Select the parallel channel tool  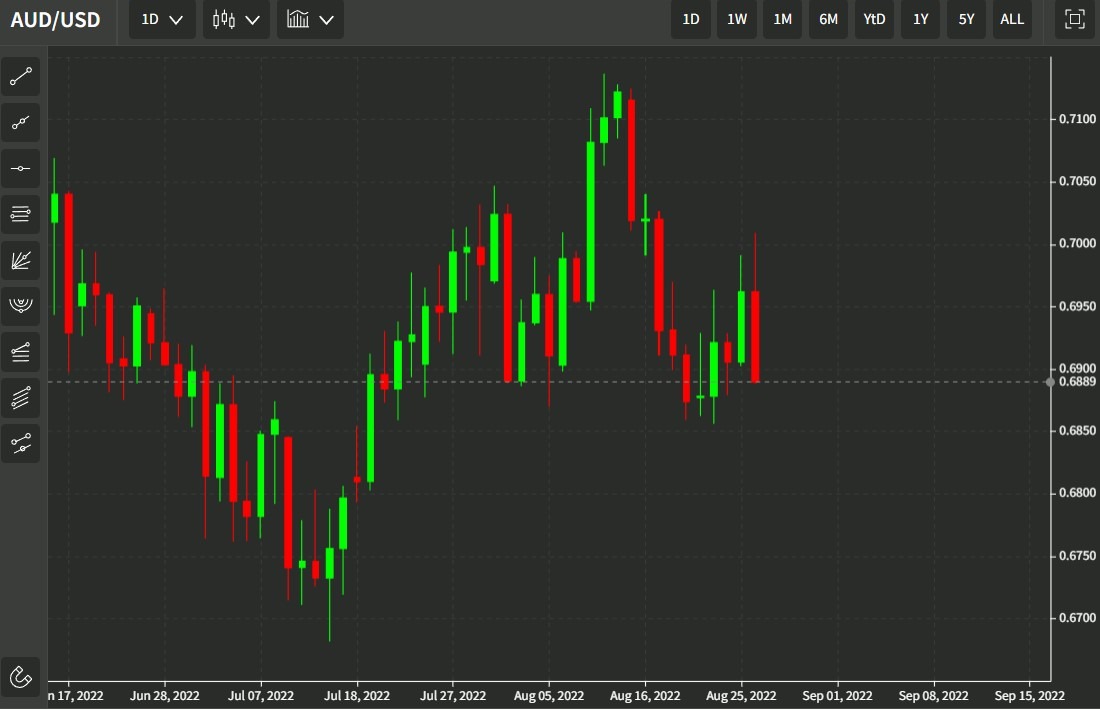pyautogui.click(x=20, y=398)
